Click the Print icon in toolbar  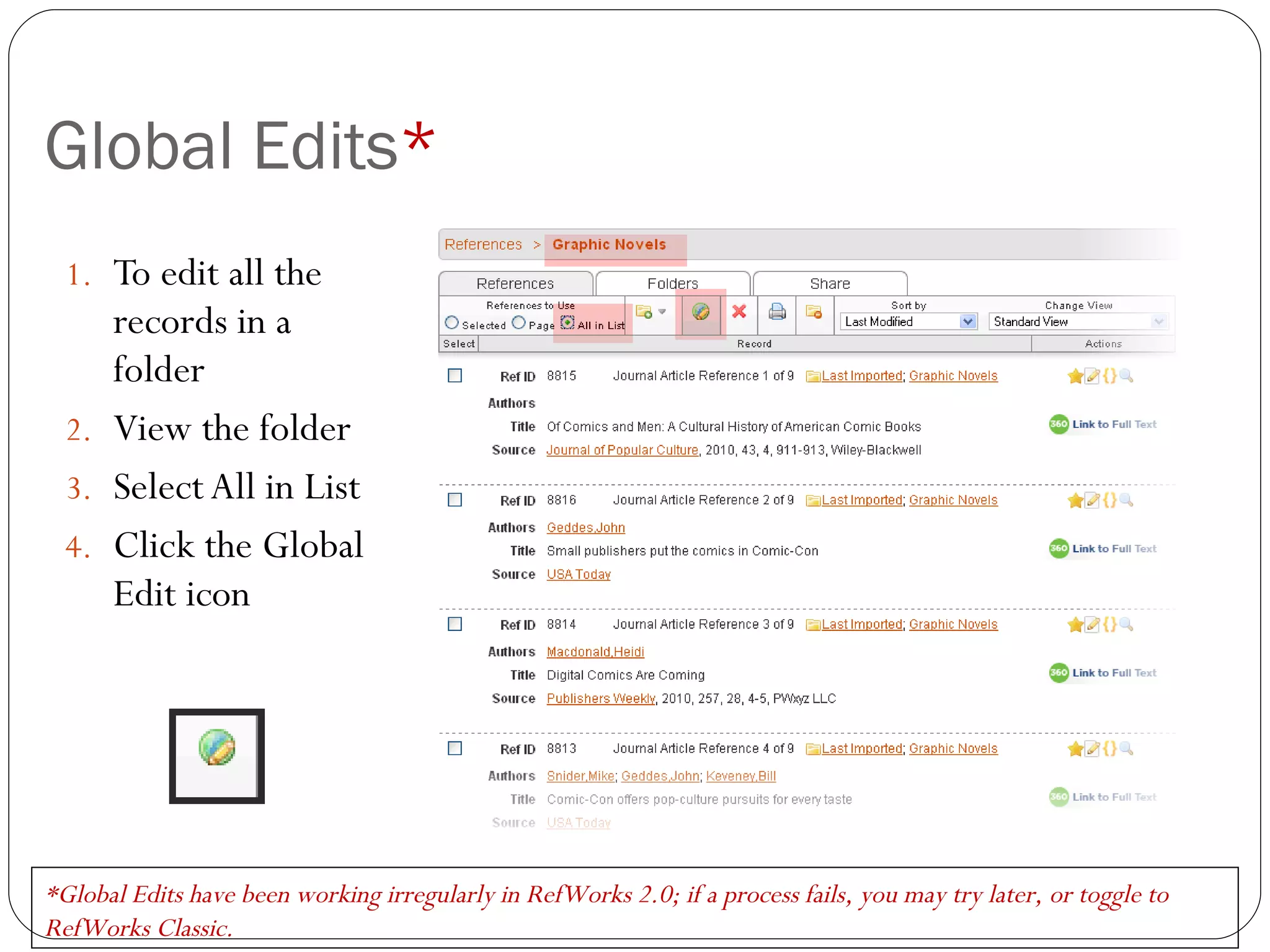[x=777, y=311]
